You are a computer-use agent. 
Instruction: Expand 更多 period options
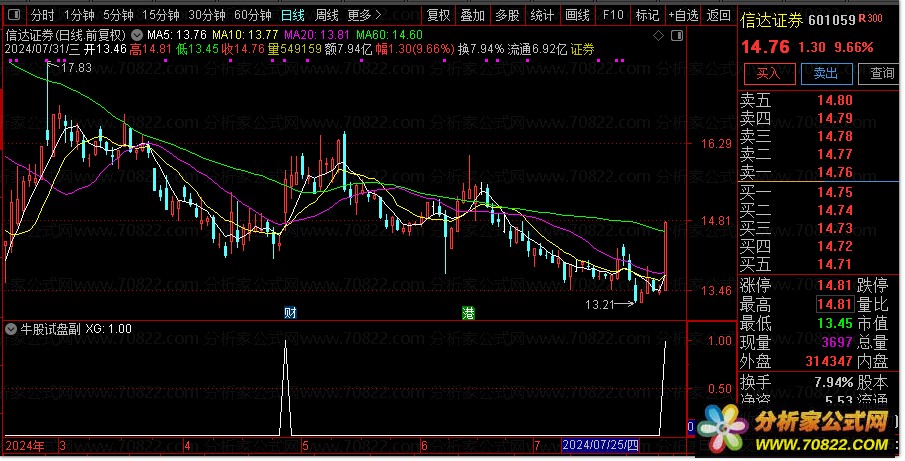(365, 15)
